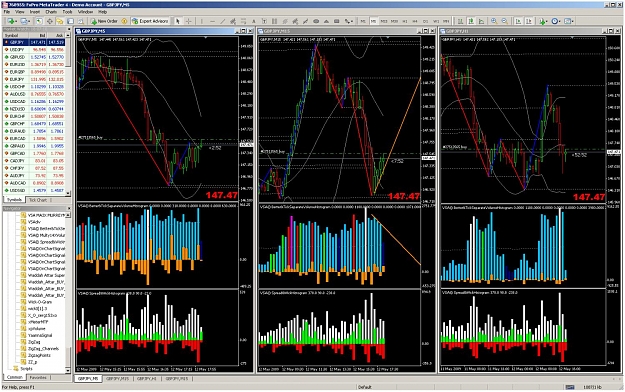Open the Common tab in Navigator
The width and height of the screenshot is (625, 392).
click(x=15, y=377)
